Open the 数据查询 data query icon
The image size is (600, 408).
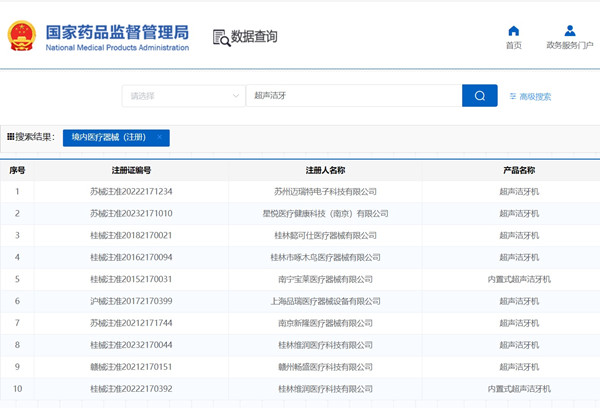pyautogui.click(x=222, y=38)
